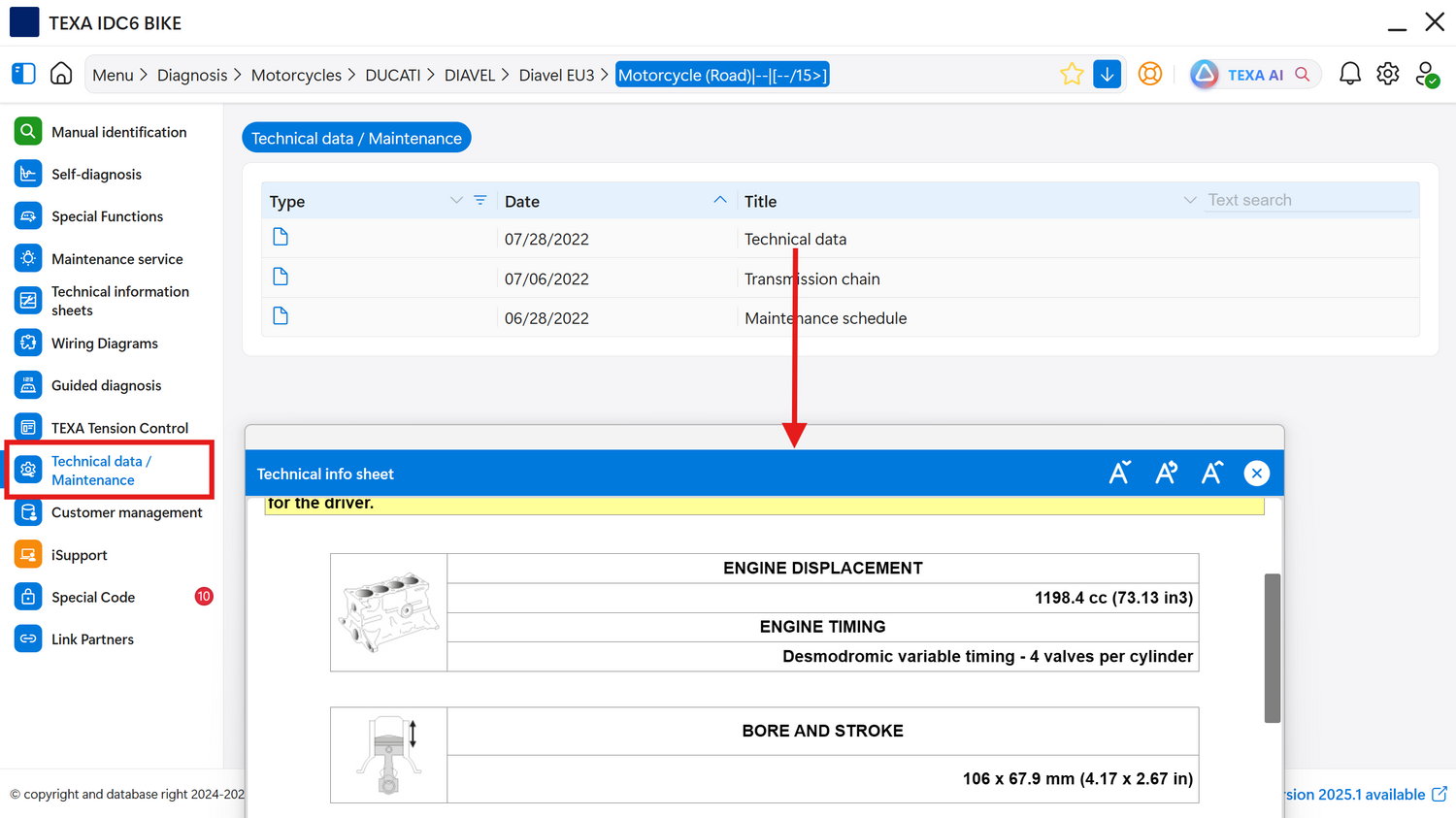
Task: Open the Technical data title
Action: (795, 239)
